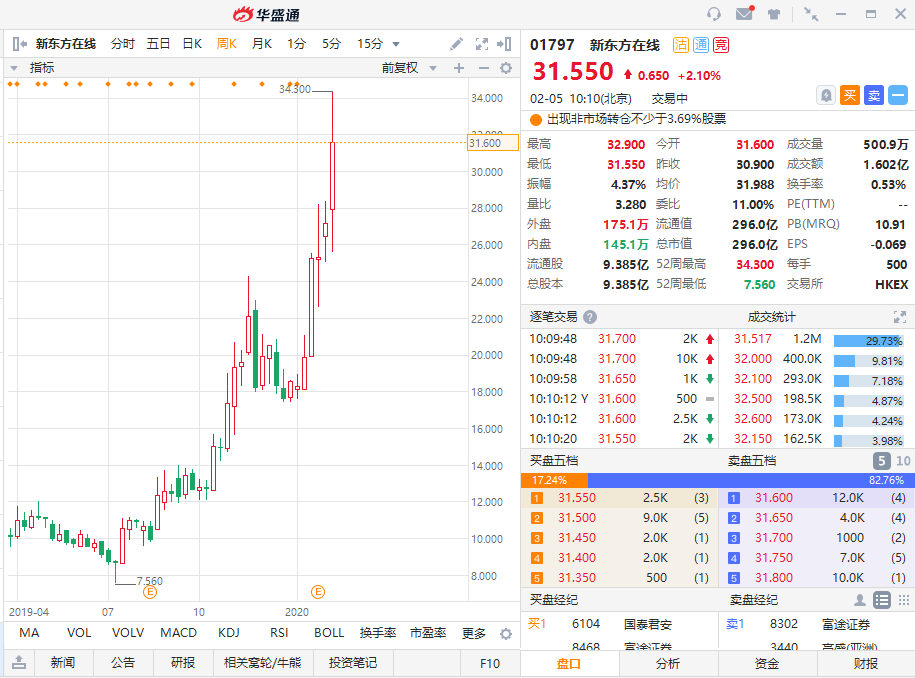Open 更多 indicators list

click(474, 633)
